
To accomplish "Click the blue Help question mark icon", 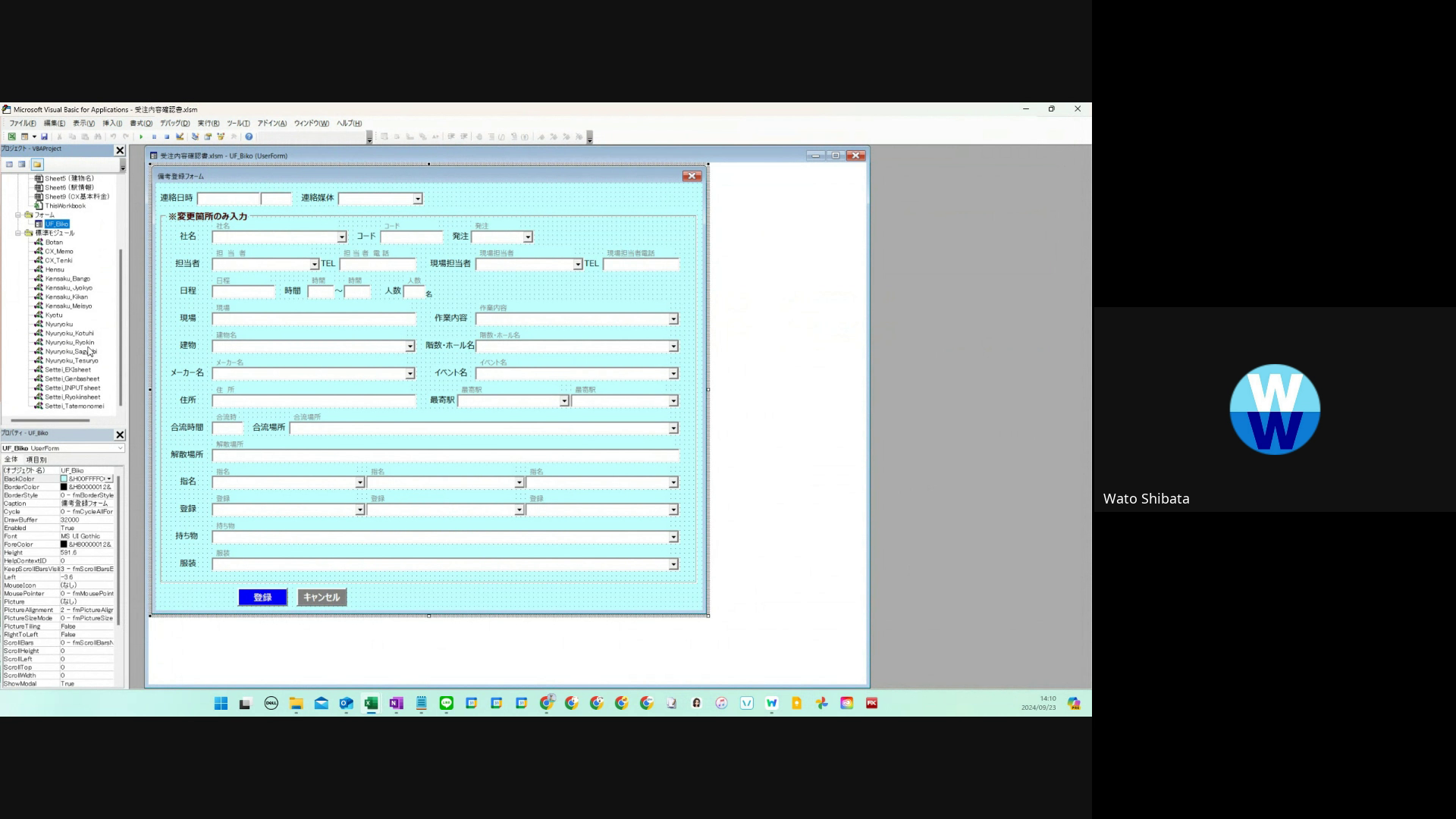I will pos(249,136).
